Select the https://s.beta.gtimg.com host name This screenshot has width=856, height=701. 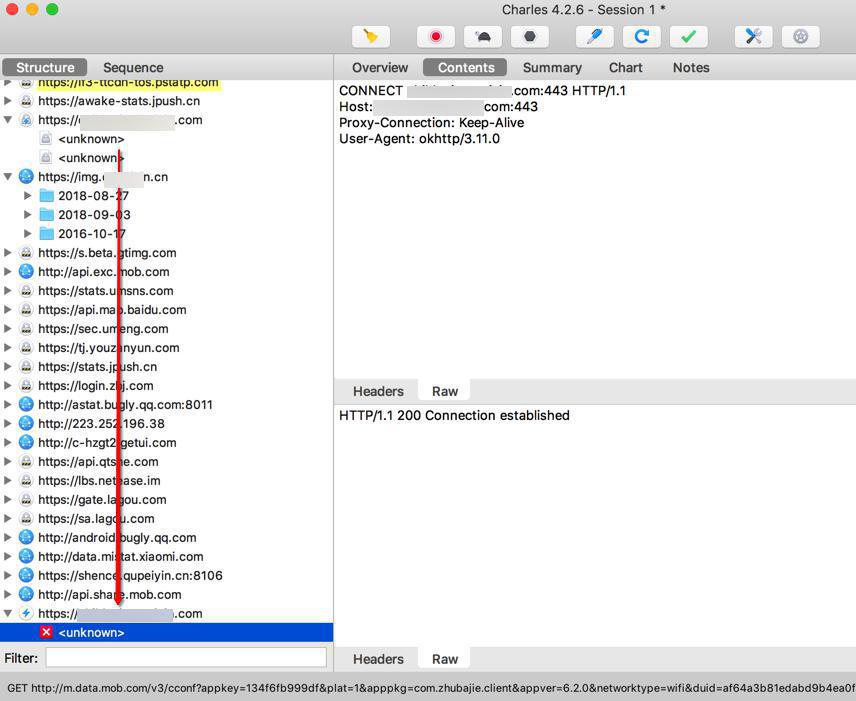(107, 253)
